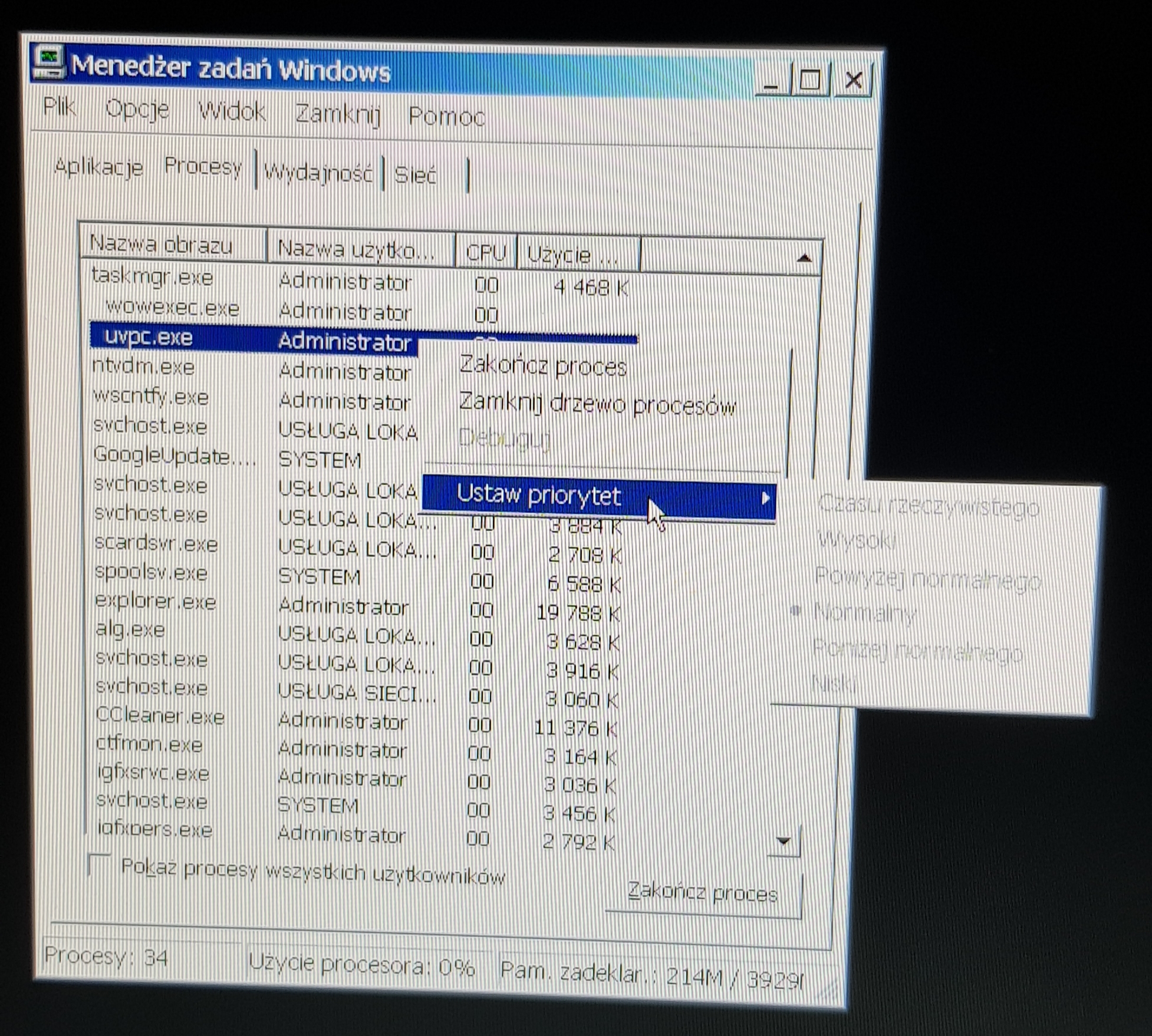Image resolution: width=1152 pixels, height=1036 pixels.
Task: Sort by CPU column header
Action: coord(486,253)
